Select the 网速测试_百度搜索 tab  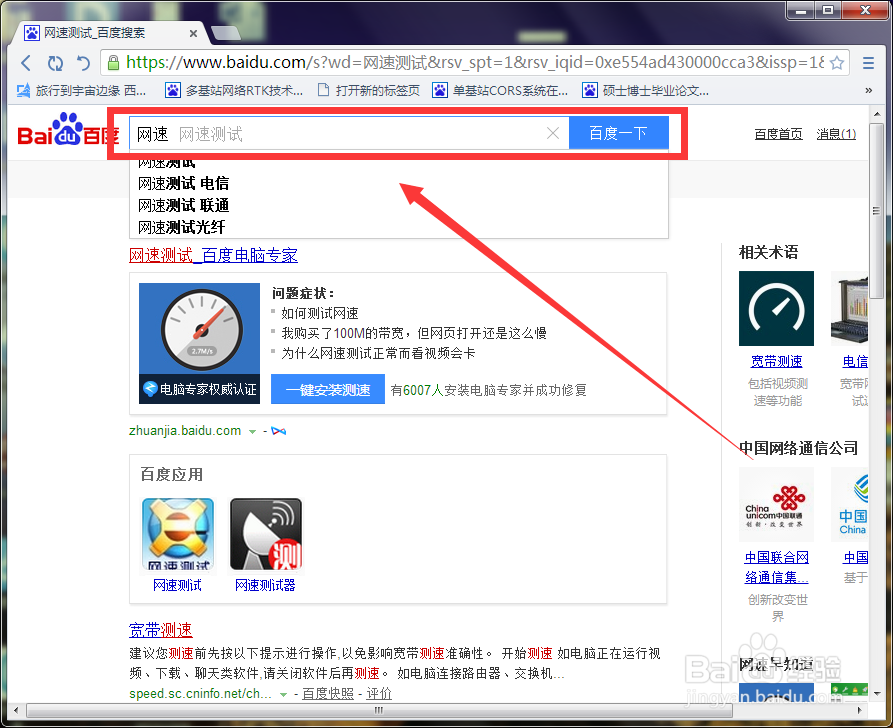[108, 33]
